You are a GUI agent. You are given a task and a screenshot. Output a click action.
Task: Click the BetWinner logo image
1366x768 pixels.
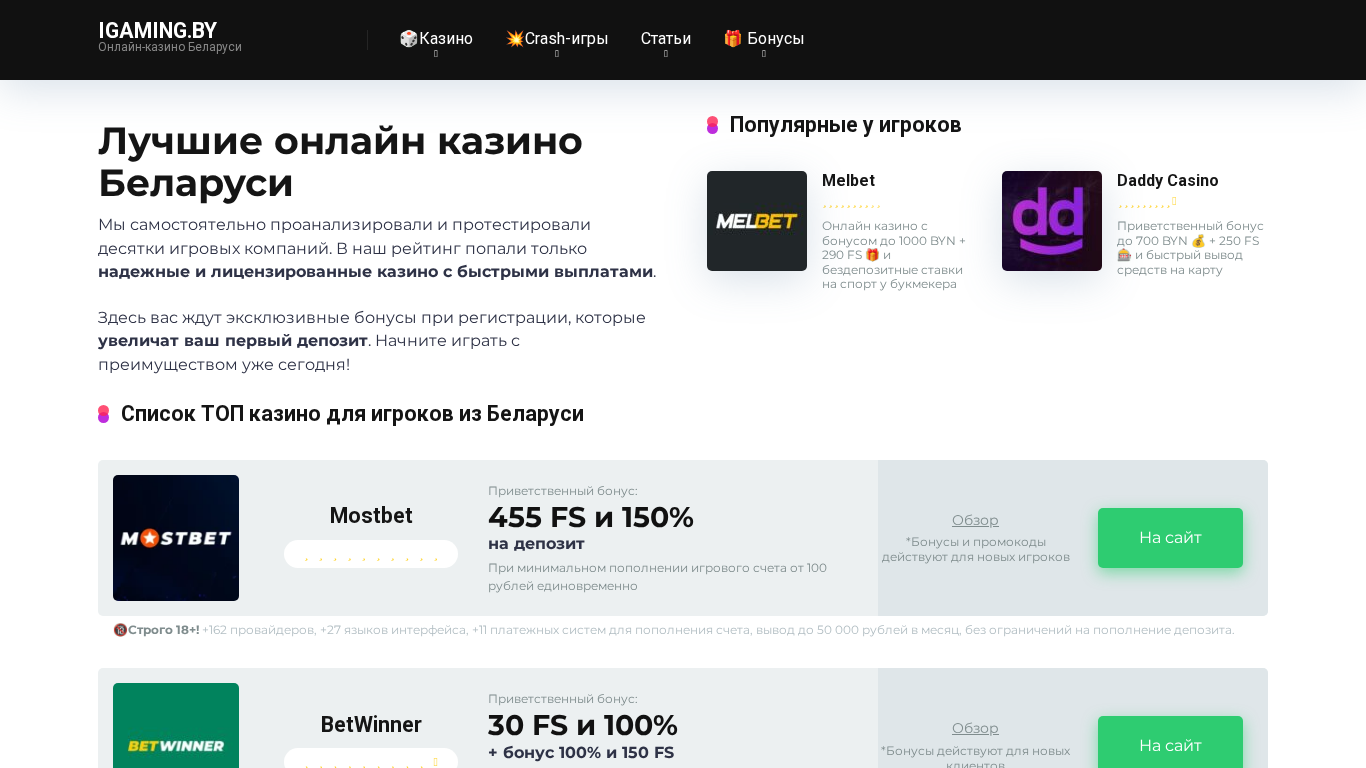point(176,726)
